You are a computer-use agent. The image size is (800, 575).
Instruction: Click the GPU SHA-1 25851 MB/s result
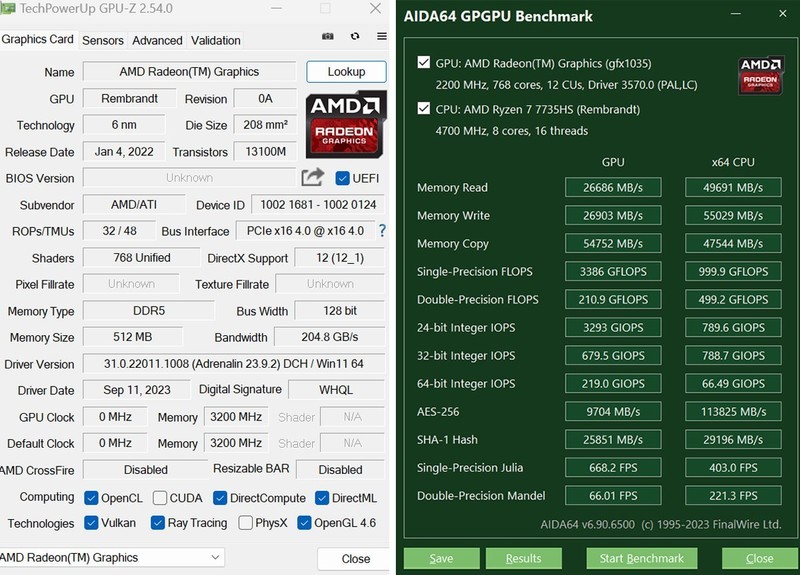click(x=613, y=440)
